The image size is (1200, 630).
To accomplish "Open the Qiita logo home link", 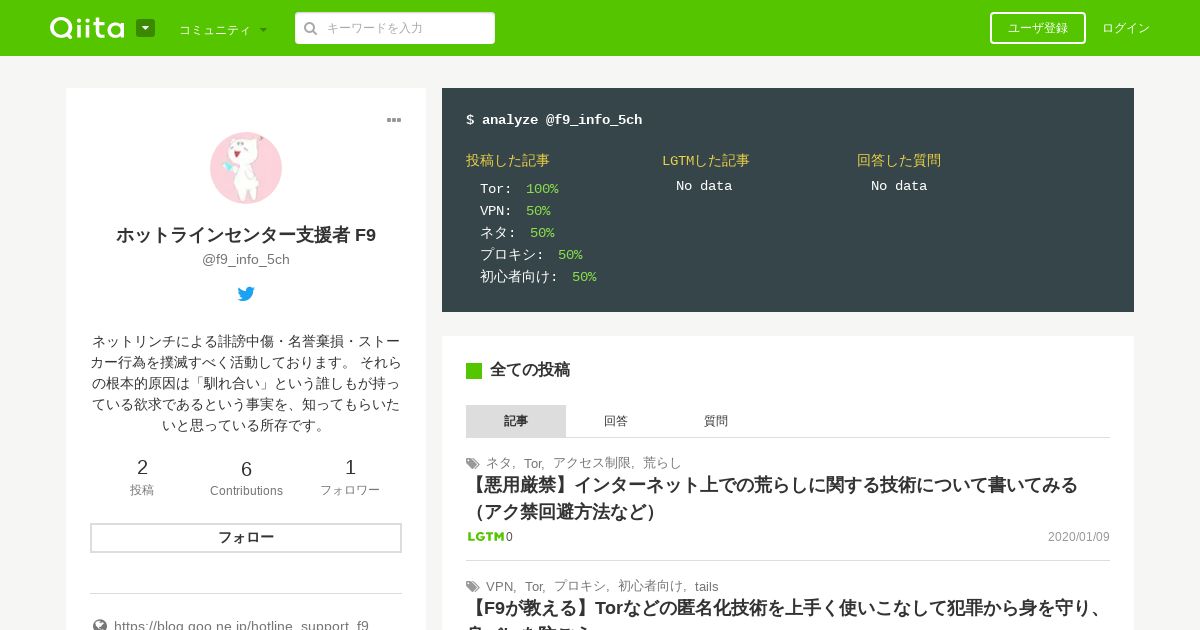I will coord(87,28).
